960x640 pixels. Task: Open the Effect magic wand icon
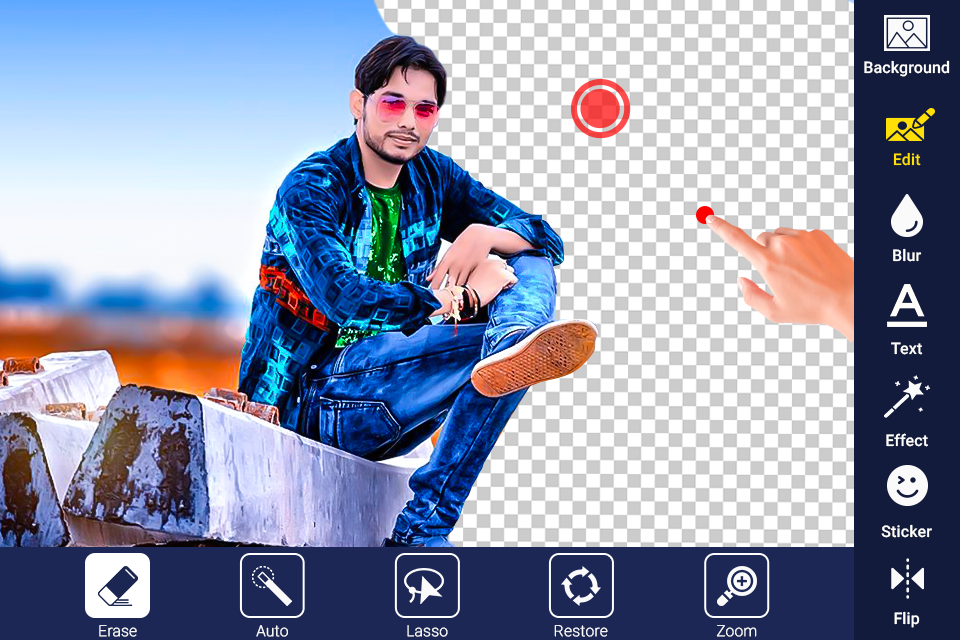[x=907, y=397]
